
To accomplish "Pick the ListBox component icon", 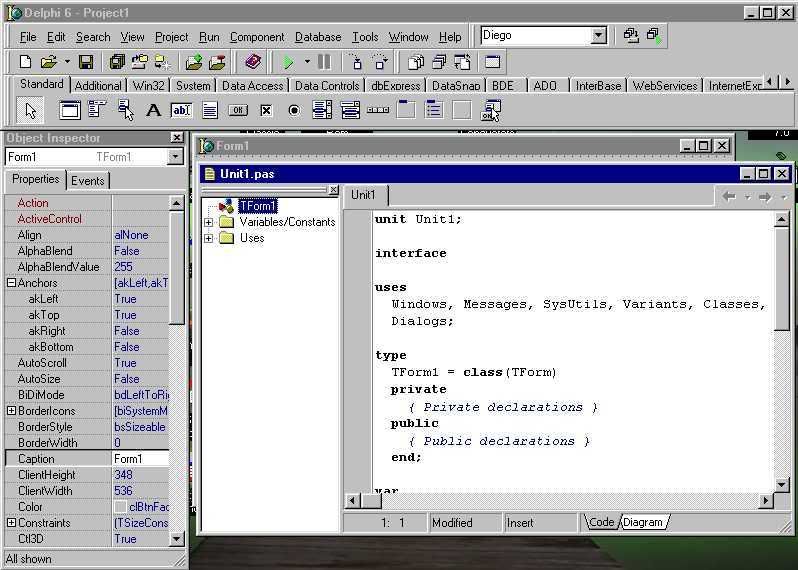I will coord(322,110).
